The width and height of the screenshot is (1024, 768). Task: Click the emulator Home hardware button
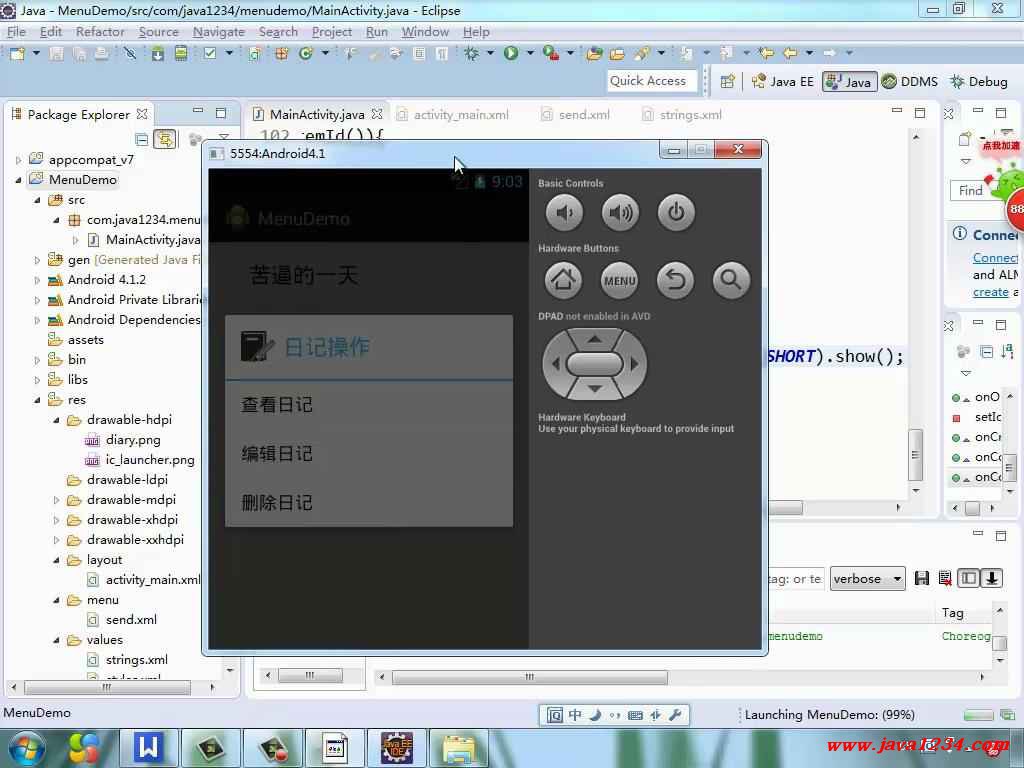point(563,280)
